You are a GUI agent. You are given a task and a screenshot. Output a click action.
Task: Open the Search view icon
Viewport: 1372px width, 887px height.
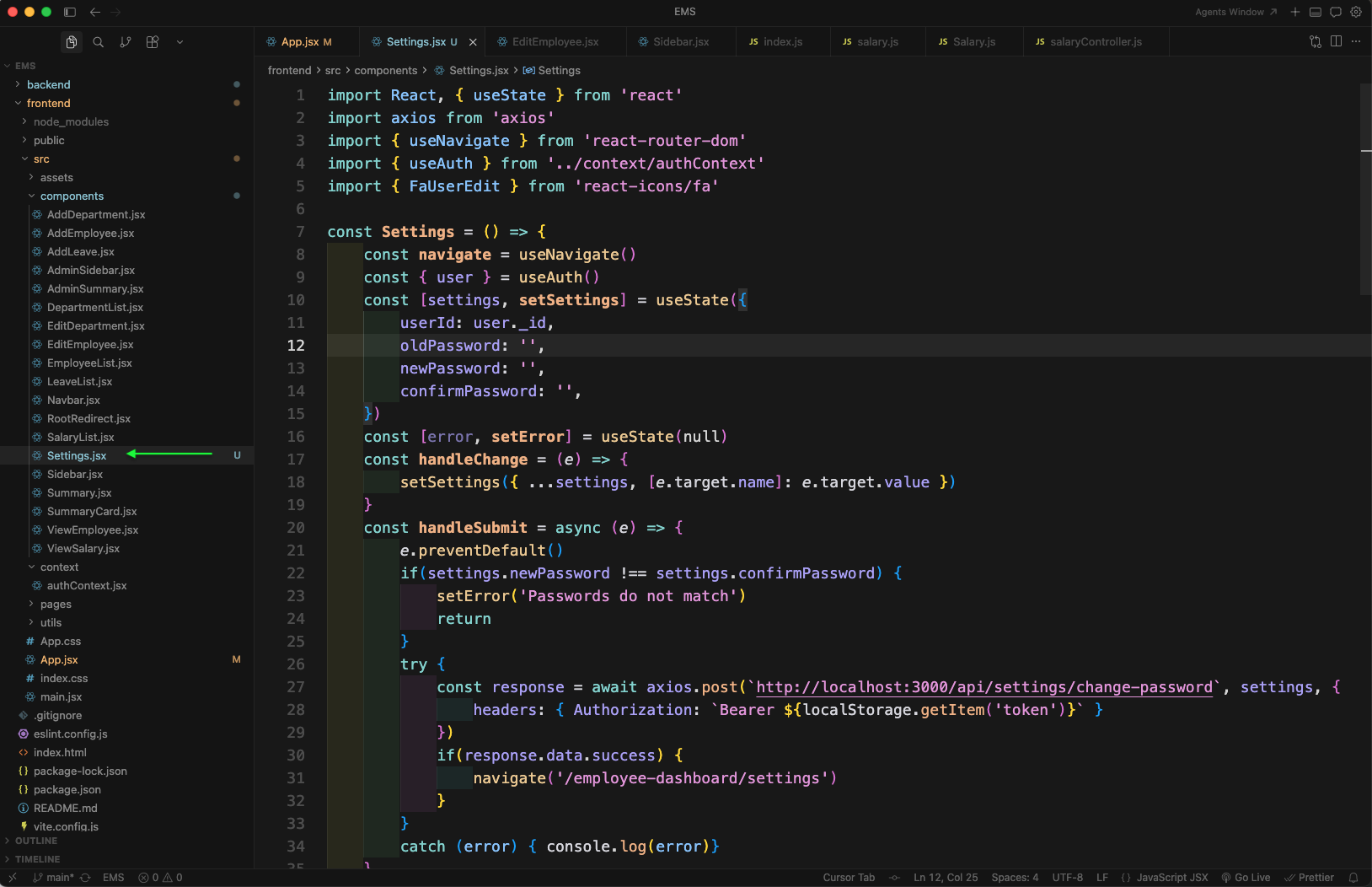tap(99, 42)
